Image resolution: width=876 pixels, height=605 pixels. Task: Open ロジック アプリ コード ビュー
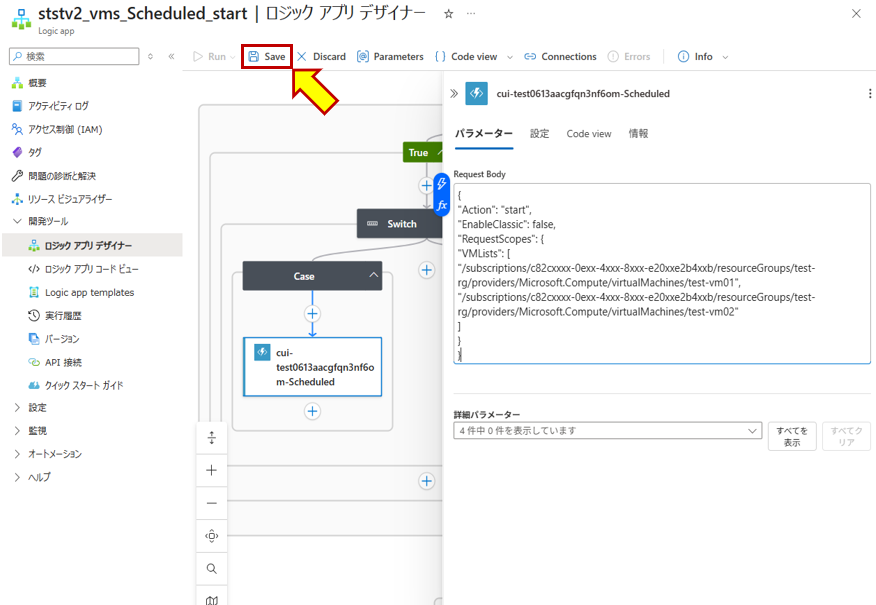(92, 269)
